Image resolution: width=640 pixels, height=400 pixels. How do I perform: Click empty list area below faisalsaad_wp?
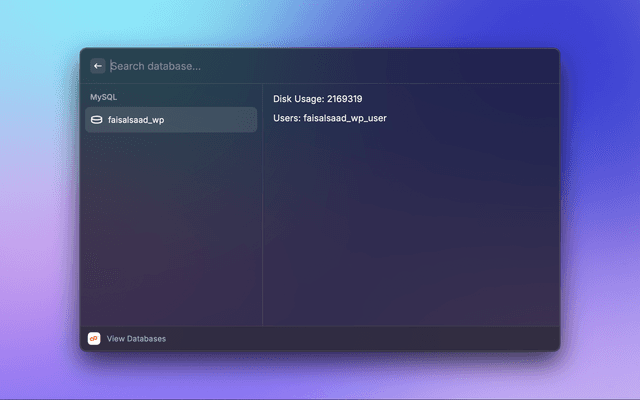(x=170, y=230)
